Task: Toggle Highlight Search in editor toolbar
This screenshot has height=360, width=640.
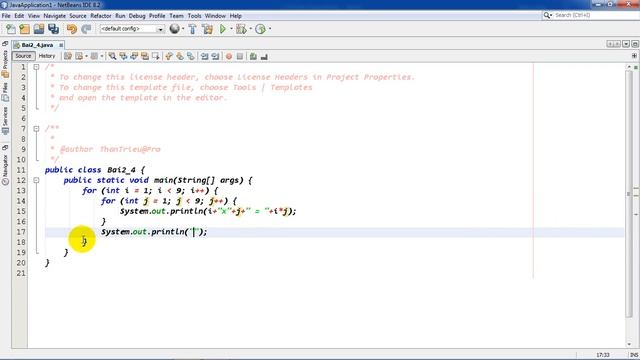Action: pos(145,56)
